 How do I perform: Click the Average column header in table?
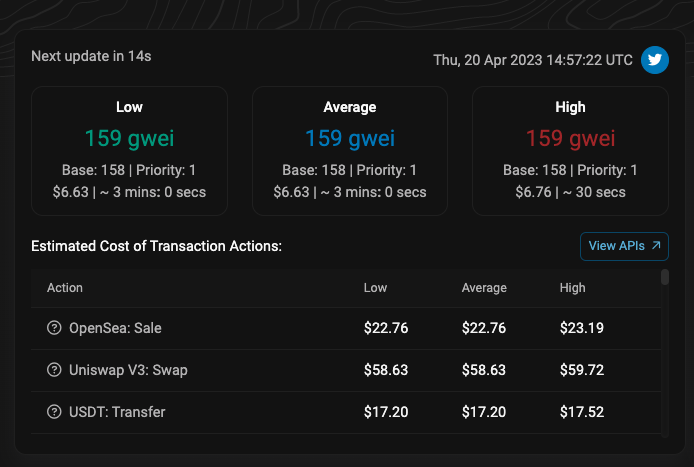(x=484, y=288)
